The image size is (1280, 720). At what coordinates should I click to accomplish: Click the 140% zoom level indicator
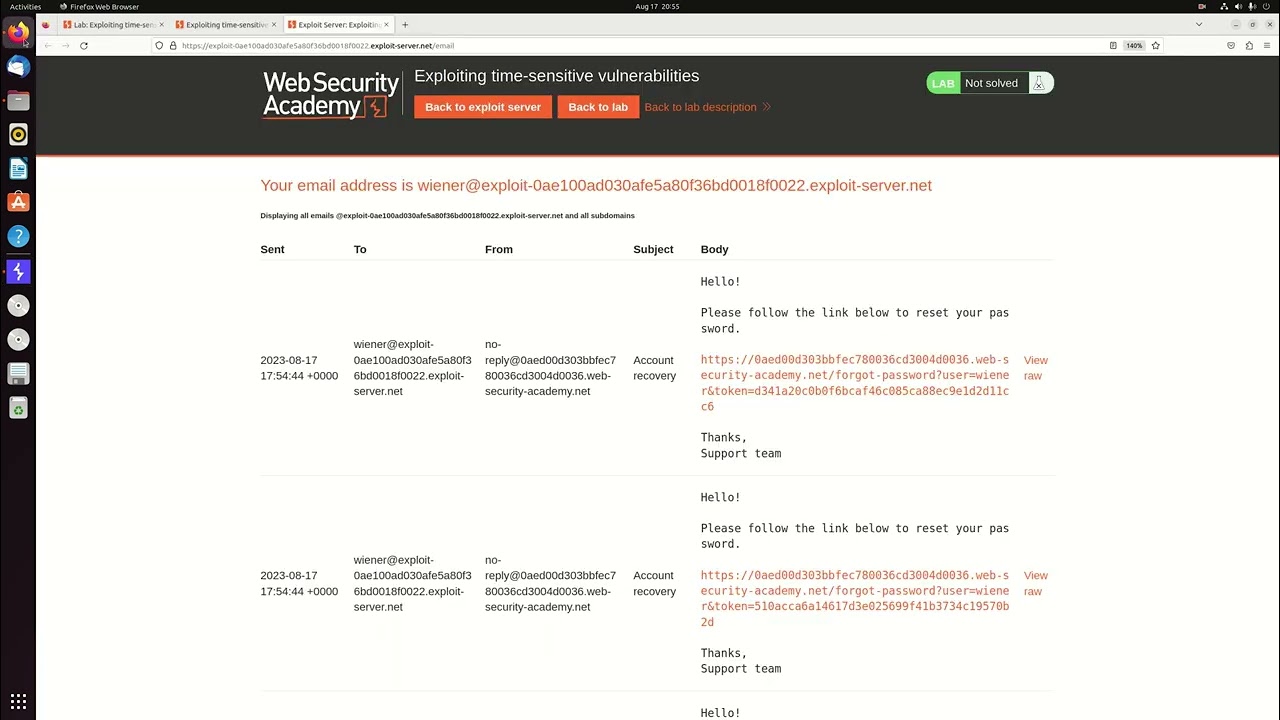[1134, 45]
